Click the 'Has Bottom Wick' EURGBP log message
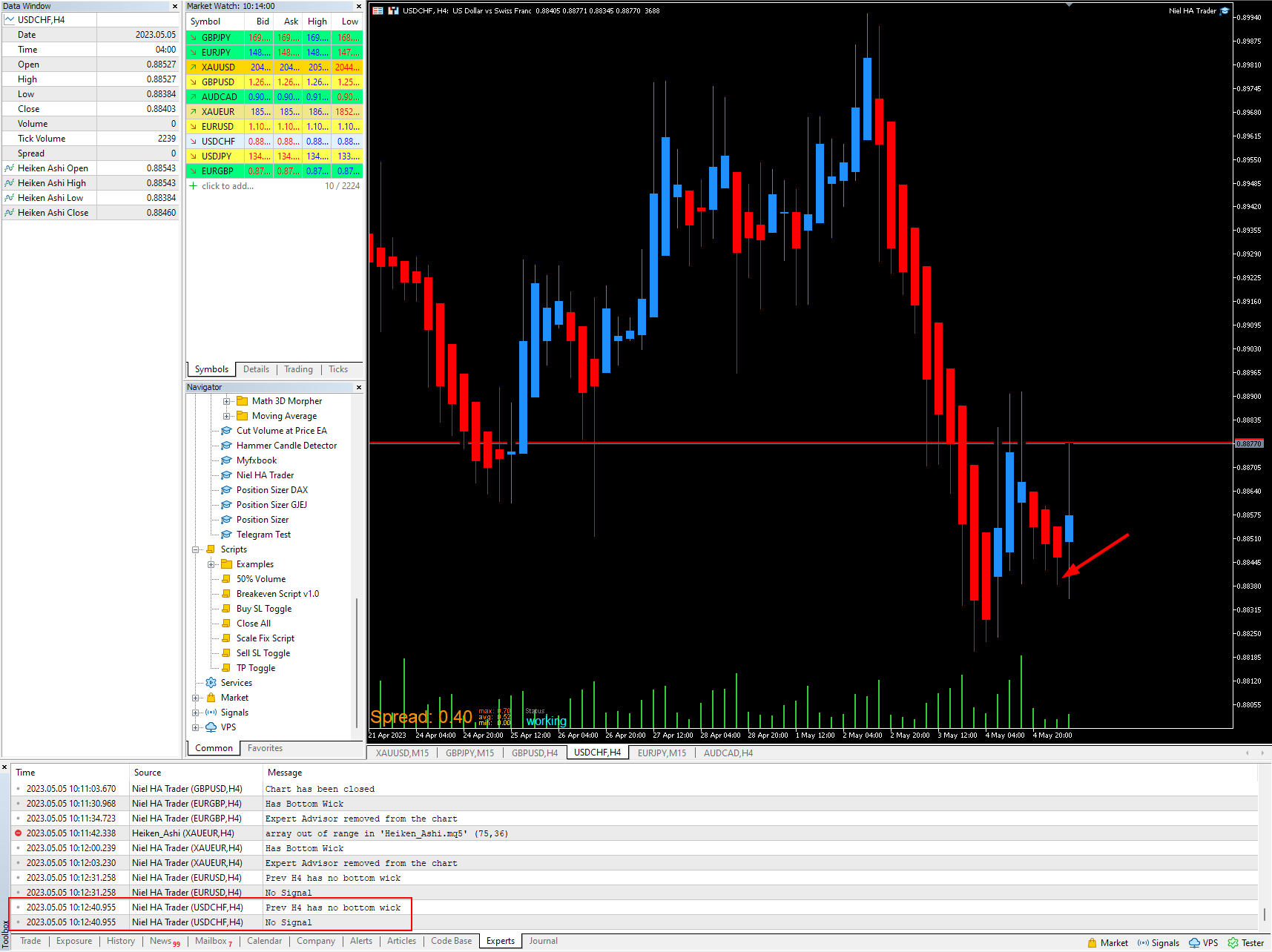The image size is (1272, 952). pos(305,804)
